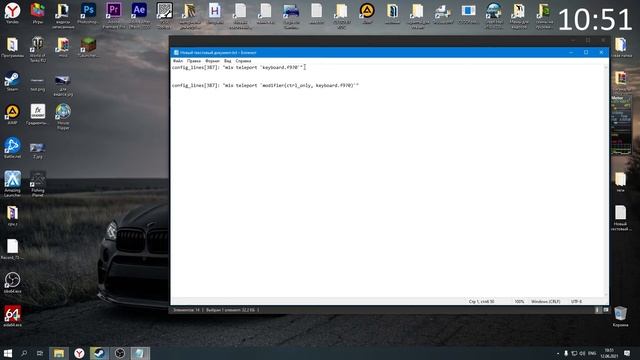
Task: Select the Программы desktop folder
Action: [12, 47]
